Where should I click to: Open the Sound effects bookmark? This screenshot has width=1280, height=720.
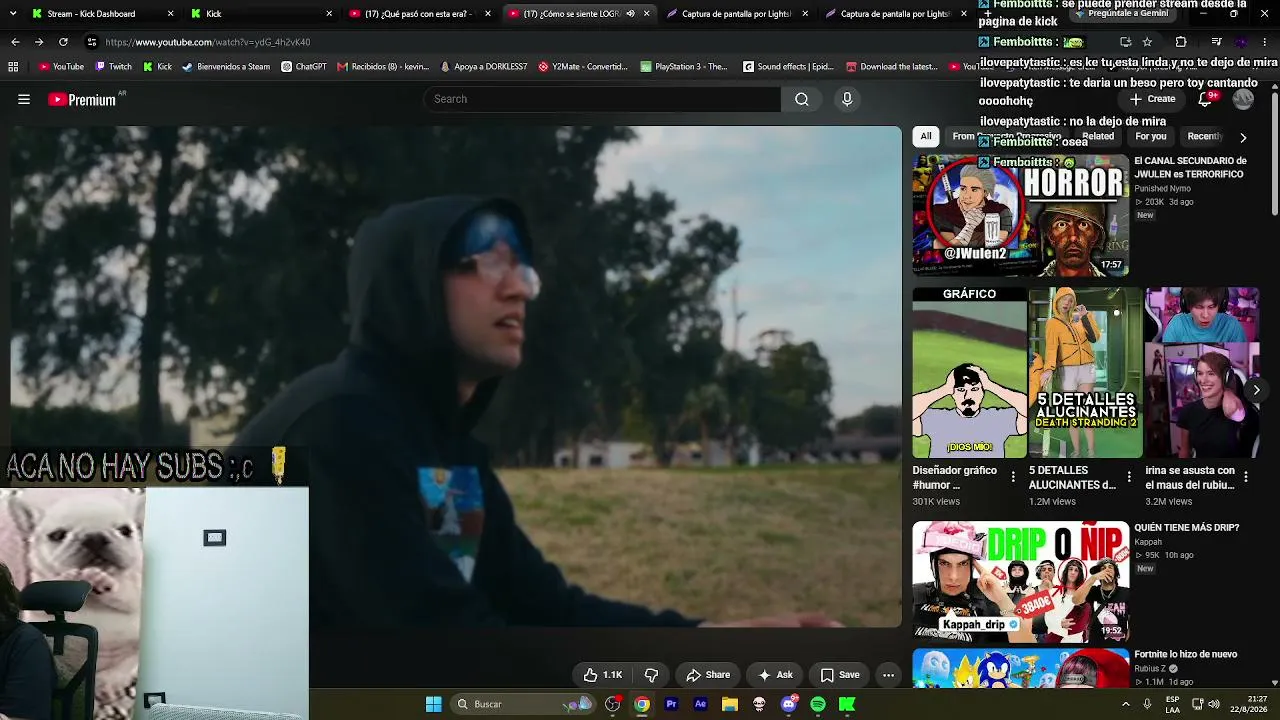pos(788,67)
